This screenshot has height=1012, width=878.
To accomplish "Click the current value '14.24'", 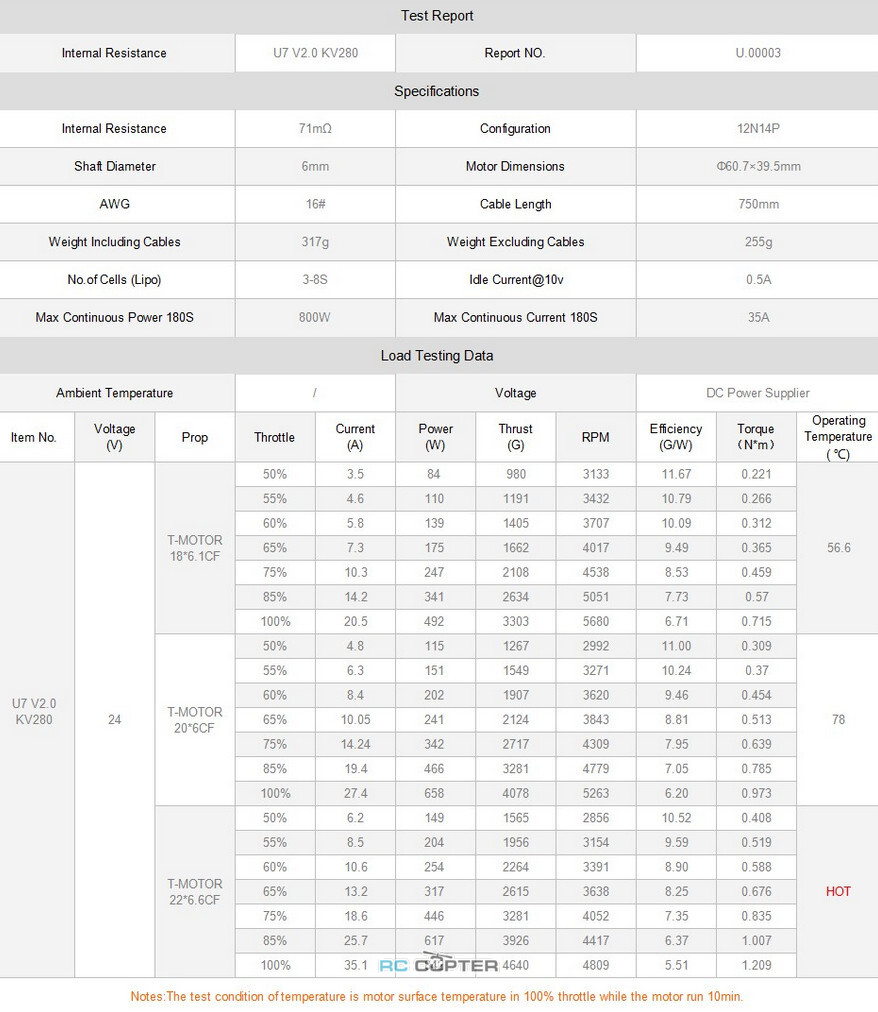I will click(355, 744).
